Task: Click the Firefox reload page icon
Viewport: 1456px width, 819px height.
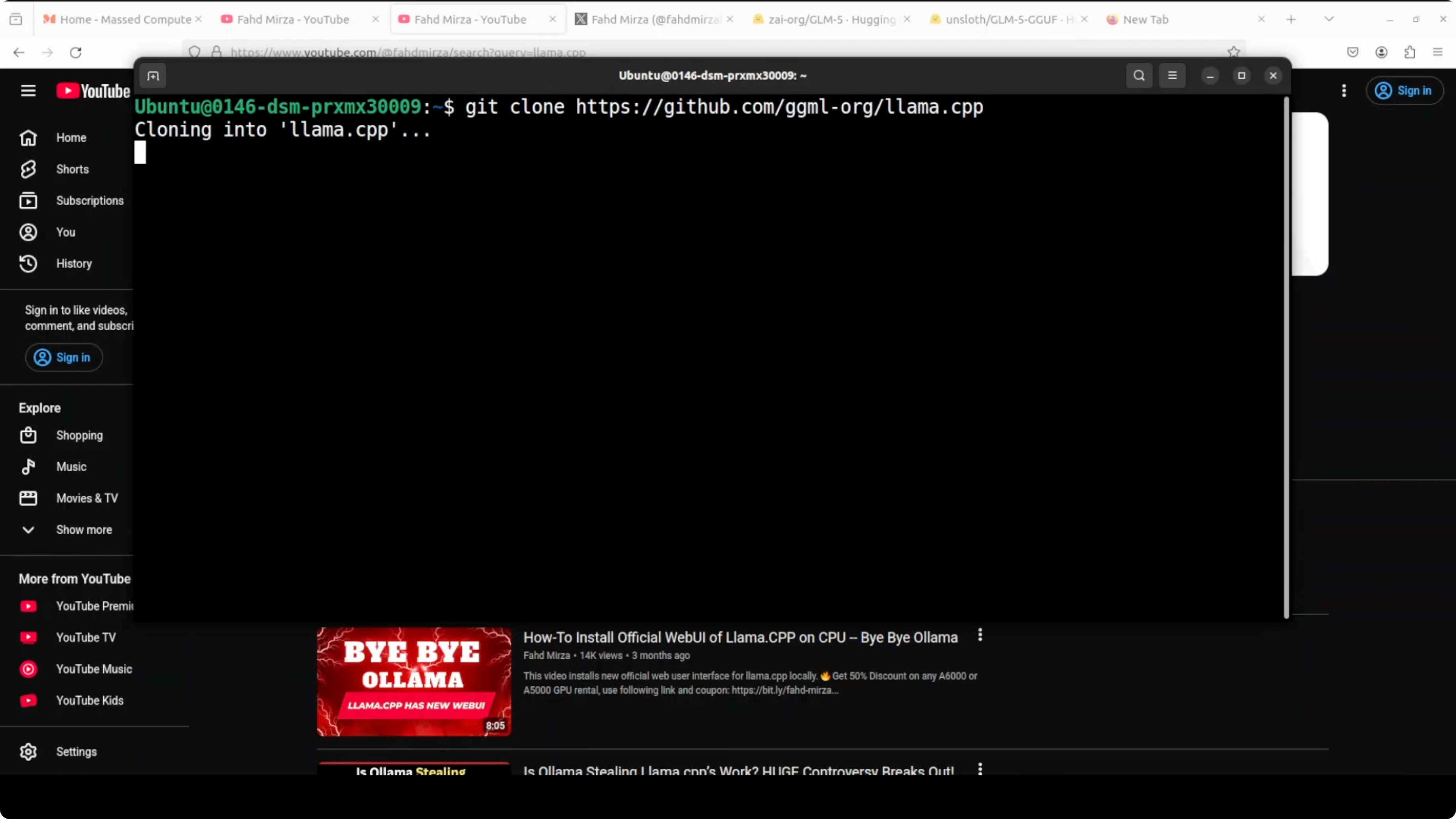Action: (76, 53)
